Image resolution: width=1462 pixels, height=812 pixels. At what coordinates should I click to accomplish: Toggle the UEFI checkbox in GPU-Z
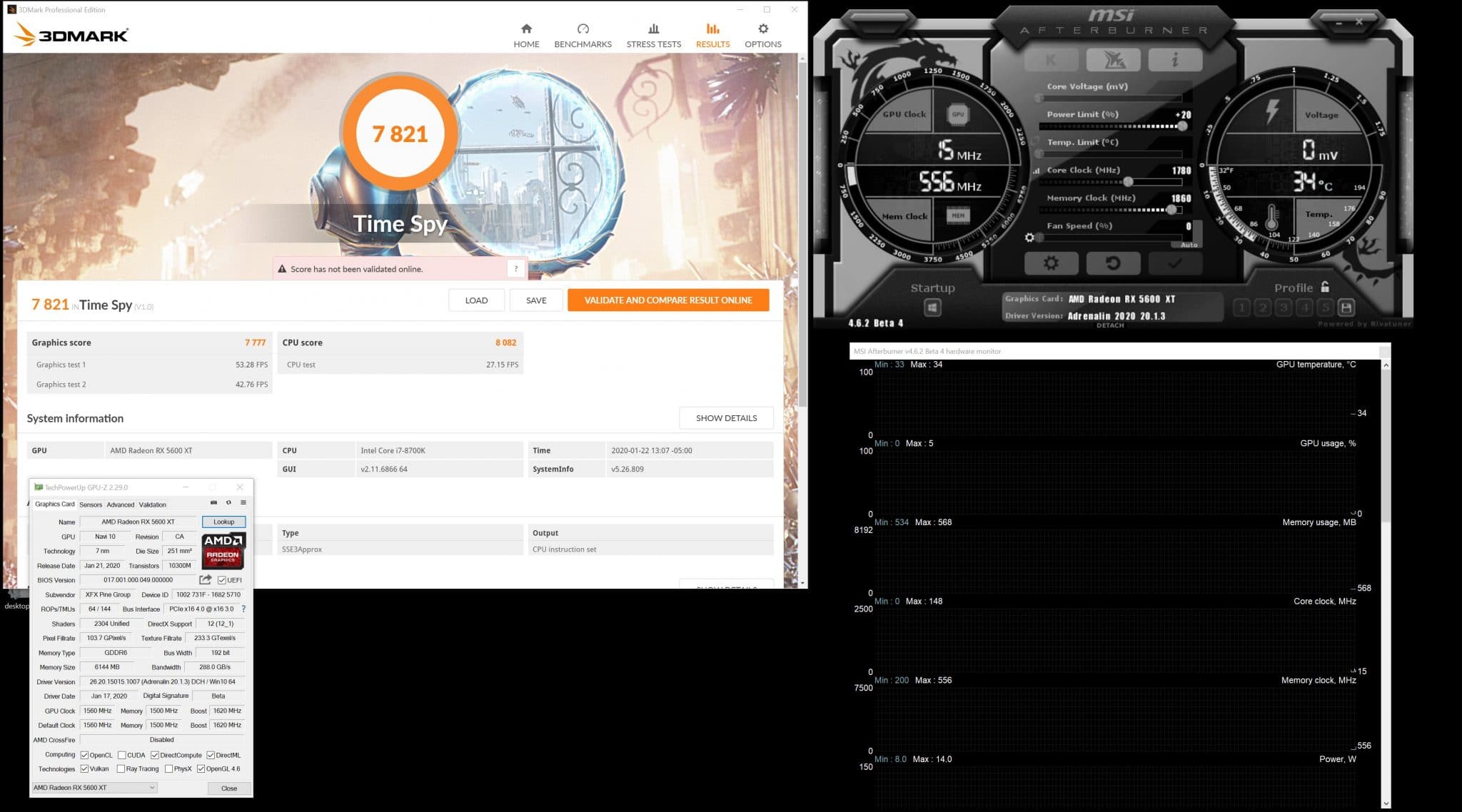click(x=222, y=580)
